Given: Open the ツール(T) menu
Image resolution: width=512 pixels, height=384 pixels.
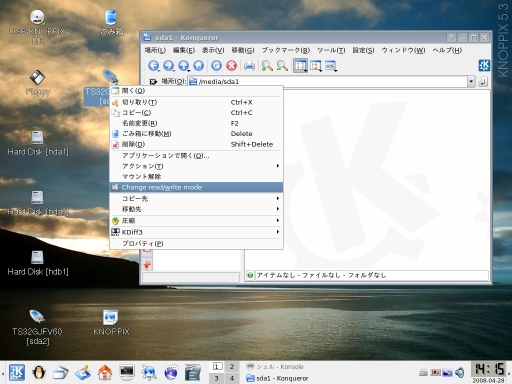Looking at the screenshot, I should click(x=331, y=50).
